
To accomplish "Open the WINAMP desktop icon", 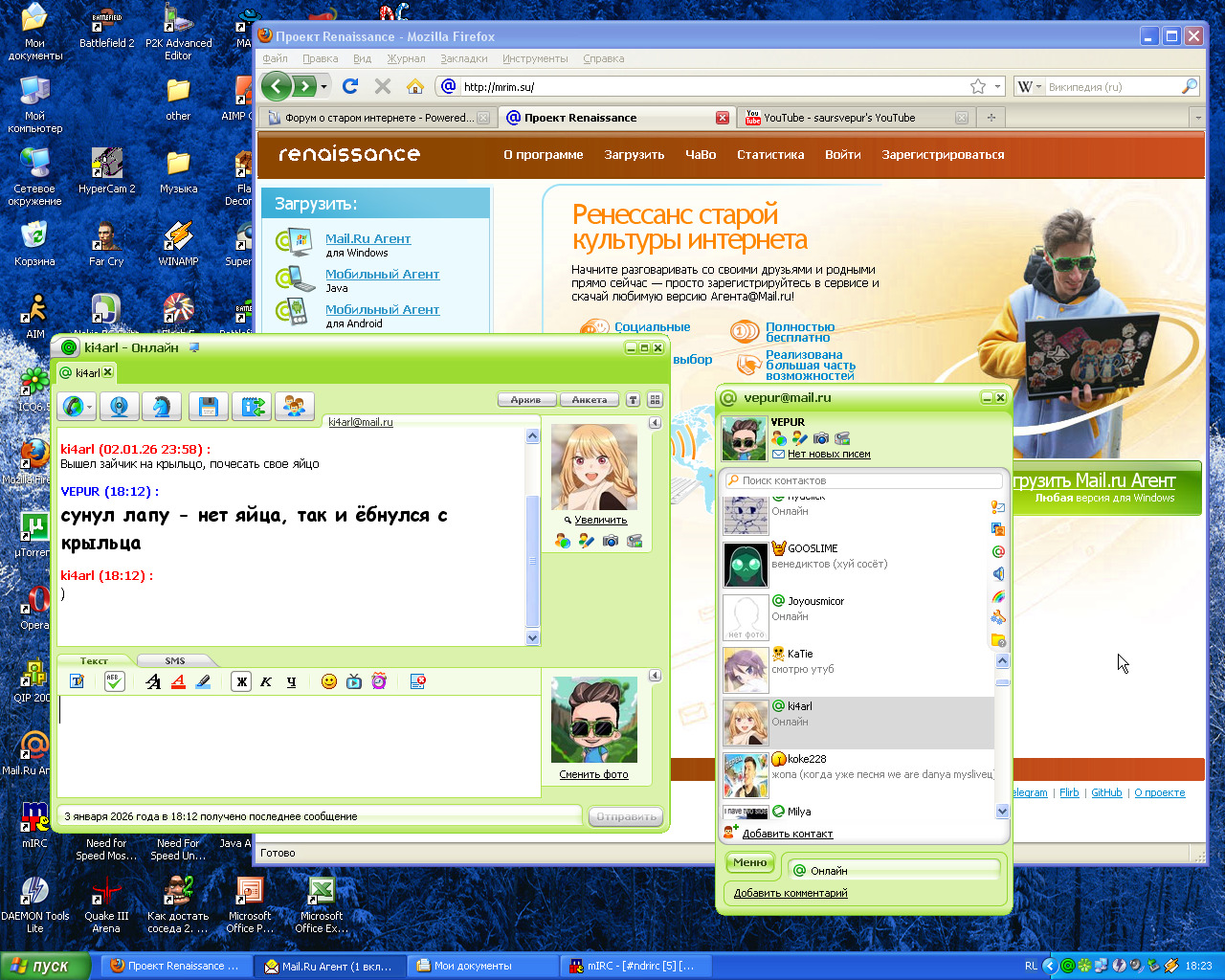I will tap(178, 244).
